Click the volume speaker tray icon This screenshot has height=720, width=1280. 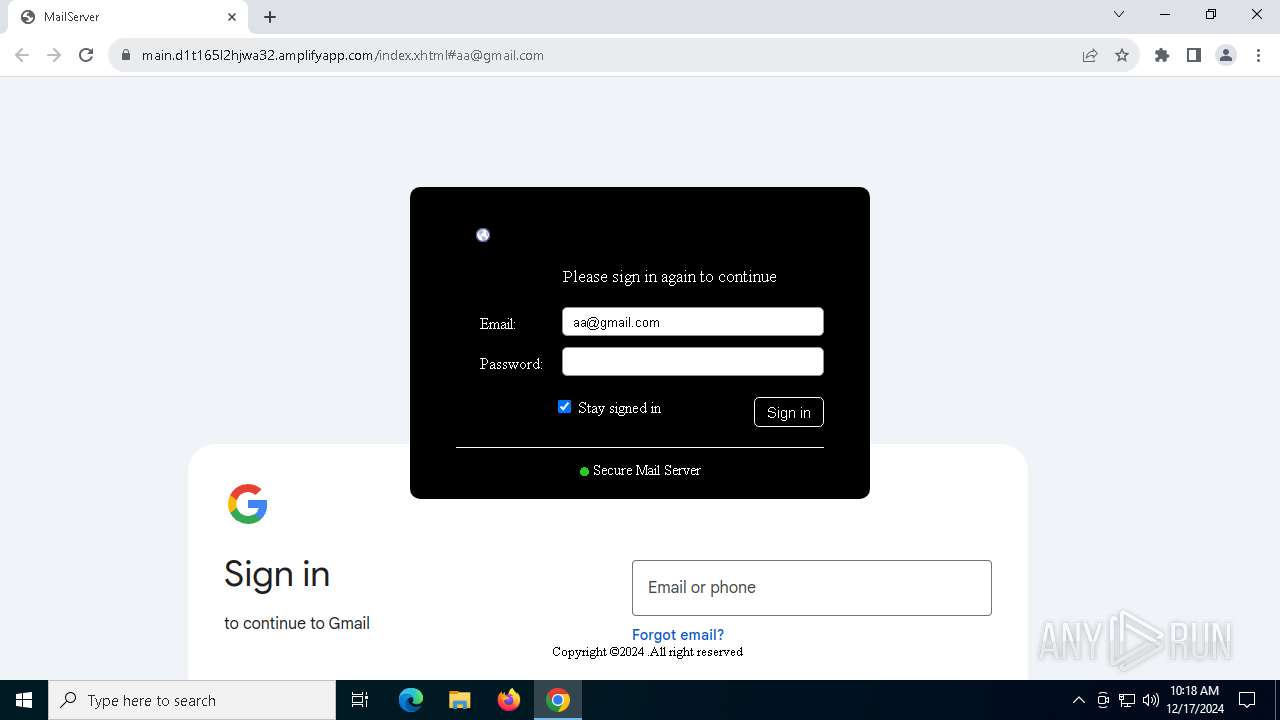point(1151,700)
